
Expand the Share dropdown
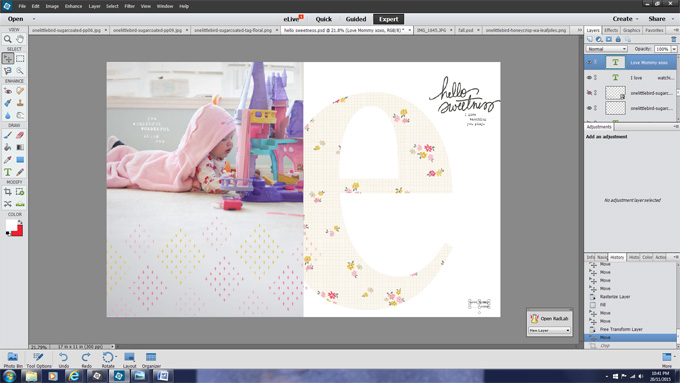(x=673, y=19)
